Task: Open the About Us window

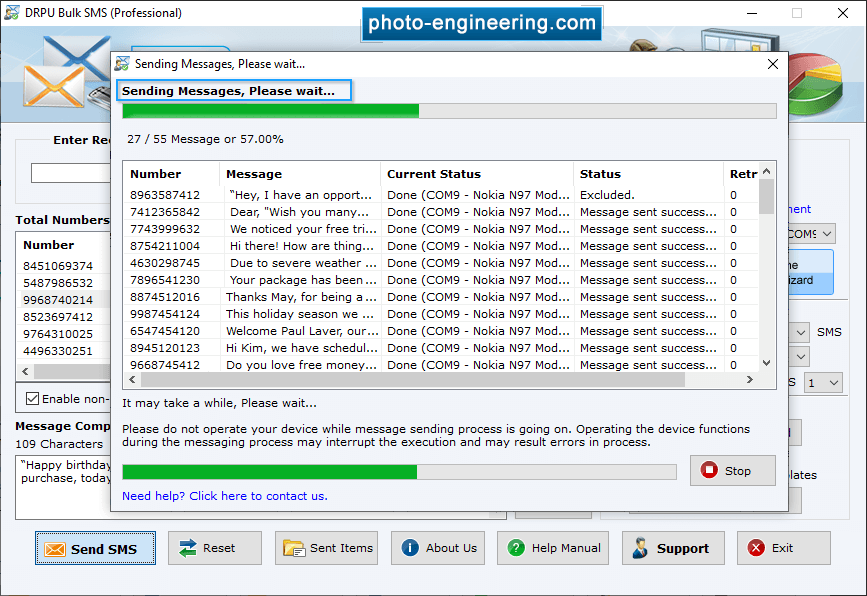Action: [x=438, y=548]
